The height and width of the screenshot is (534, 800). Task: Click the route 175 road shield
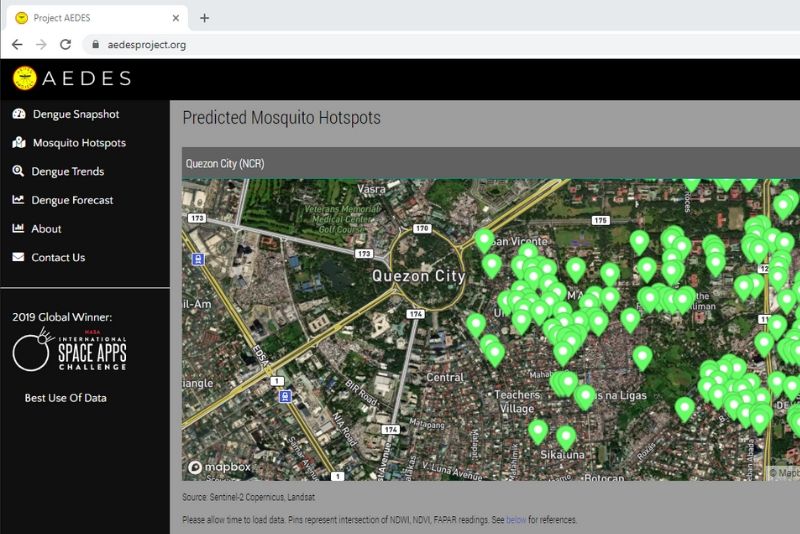click(x=601, y=220)
